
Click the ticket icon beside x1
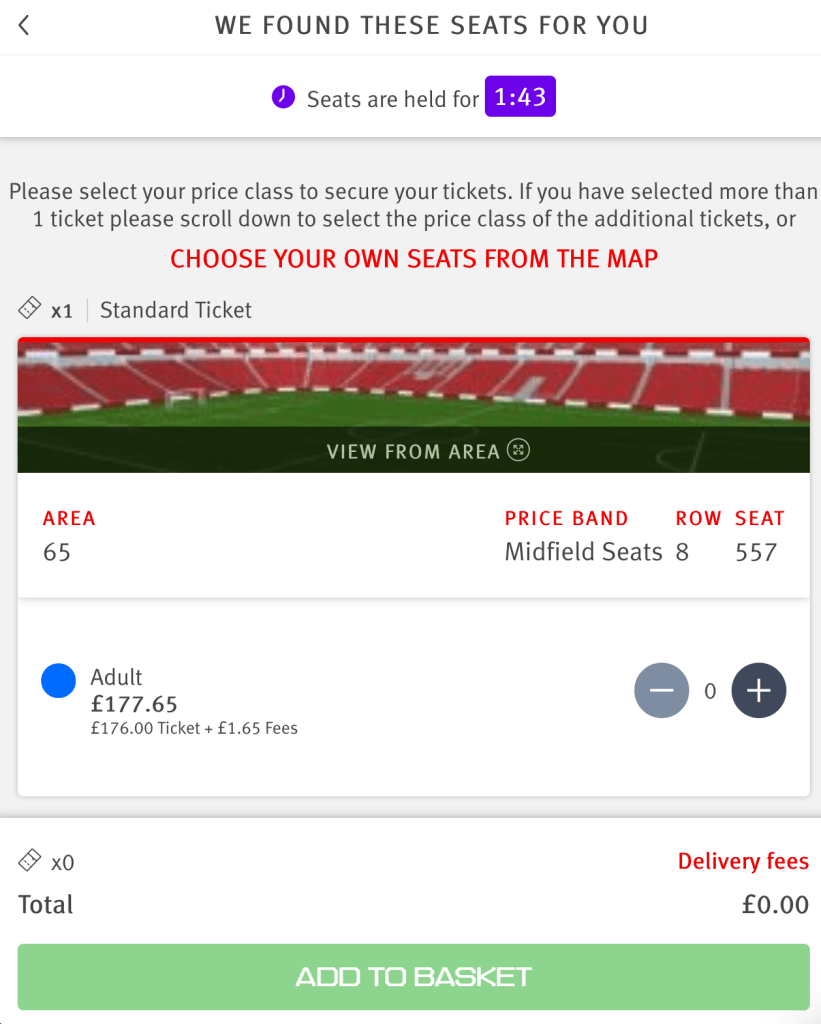click(x=30, y=309)
